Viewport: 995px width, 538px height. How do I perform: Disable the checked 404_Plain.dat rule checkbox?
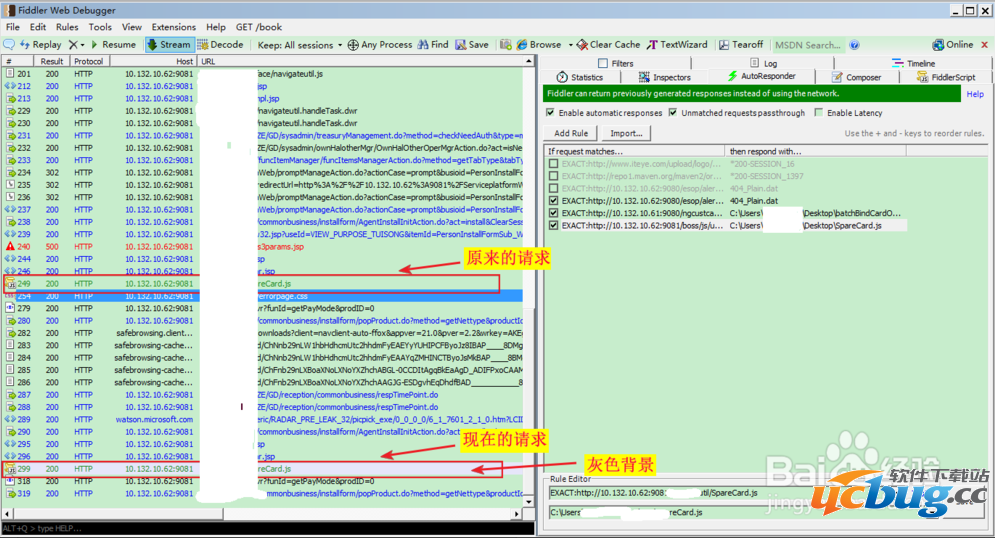tap(554, 200)
